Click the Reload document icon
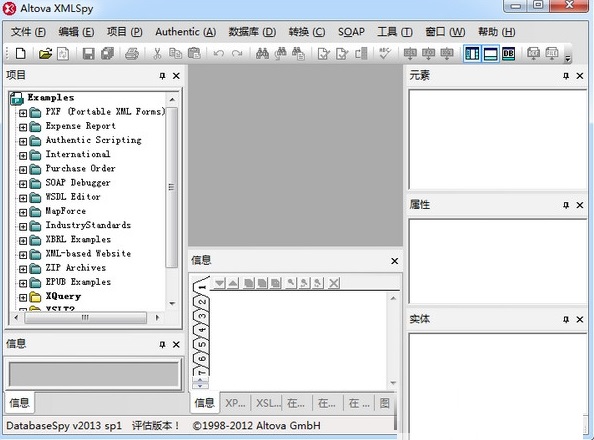Screen dimensions: 594x440 click(63, 53)
